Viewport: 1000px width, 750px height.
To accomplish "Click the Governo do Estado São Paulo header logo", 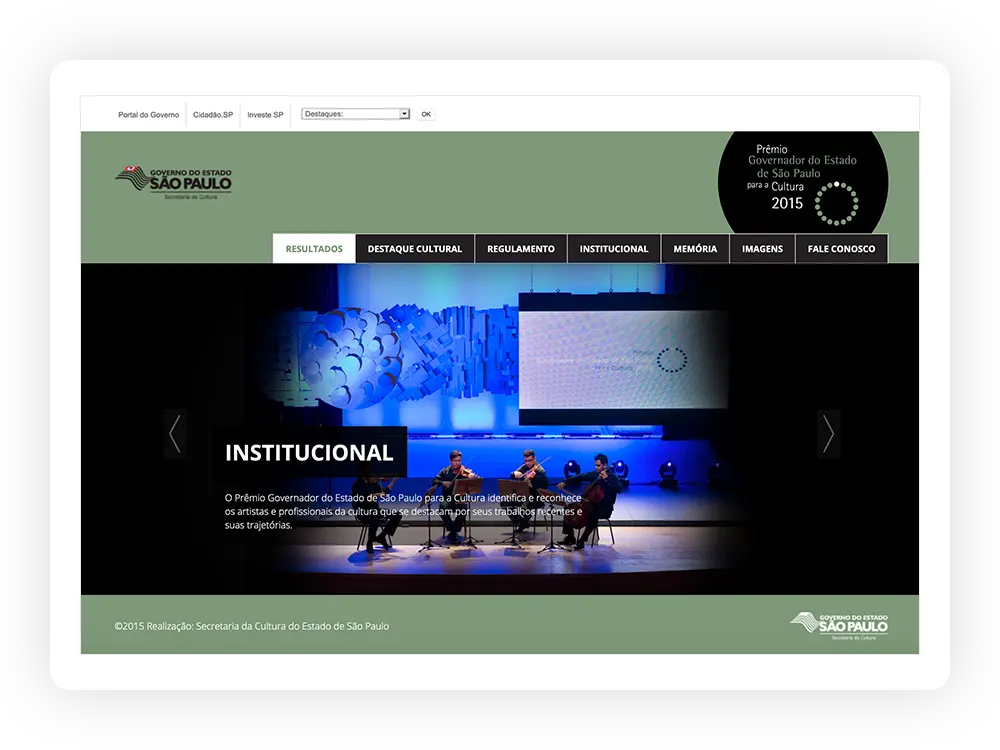I will click(x=176, y=182).
